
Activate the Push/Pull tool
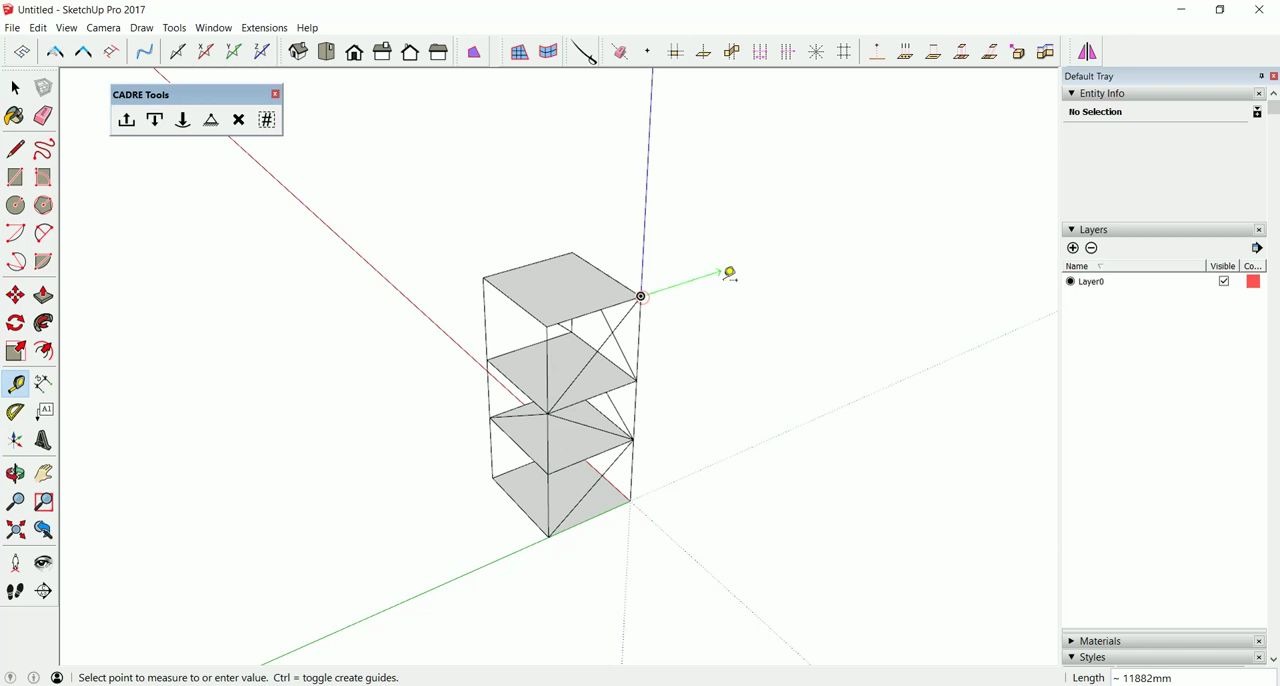(x=43, y=294)
